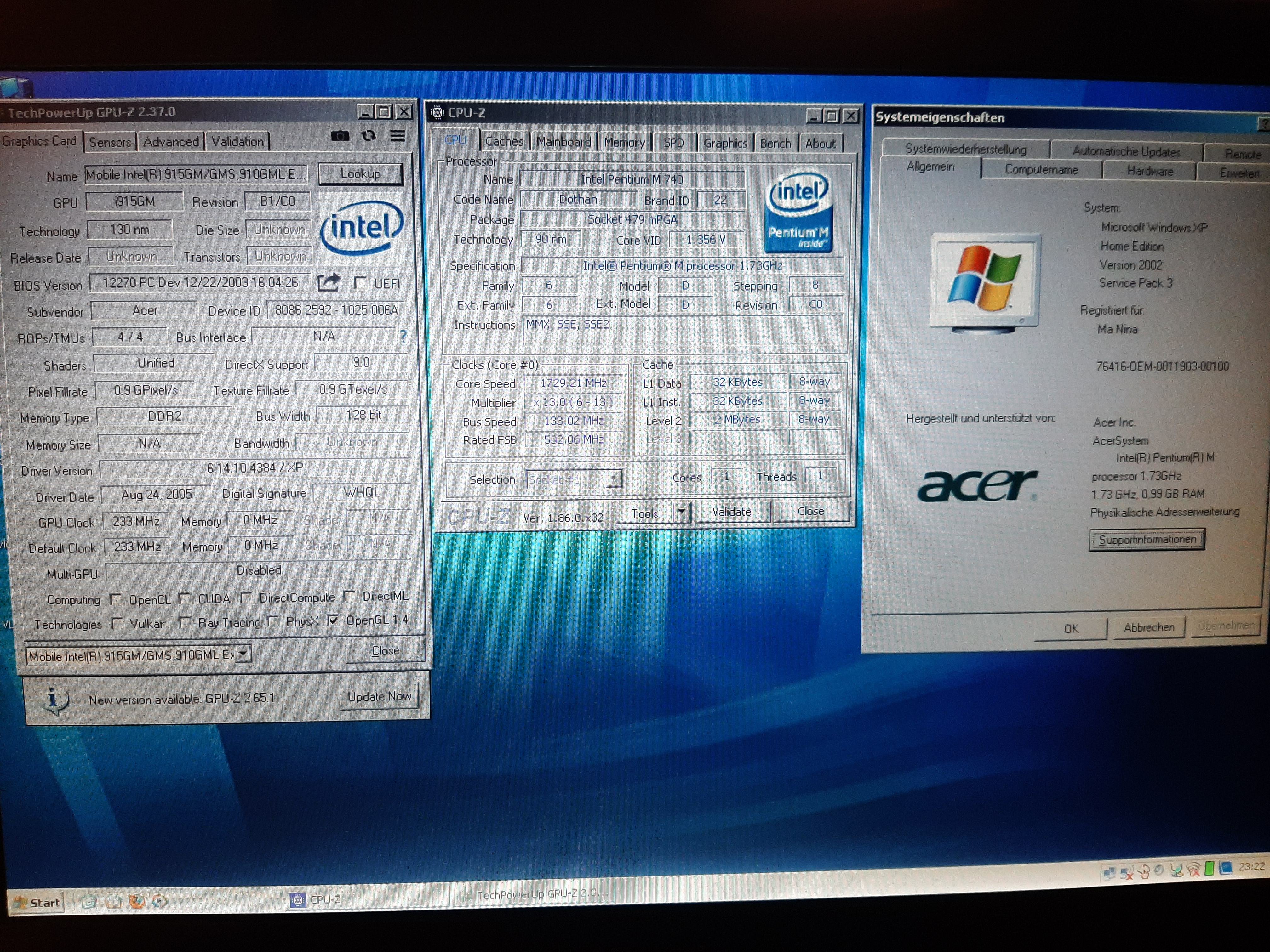The height and width of the screenshot is (952, 1270).
Task: Click the Supportinformationen button
Action: pyautogui.click(x=1147, y=540)
